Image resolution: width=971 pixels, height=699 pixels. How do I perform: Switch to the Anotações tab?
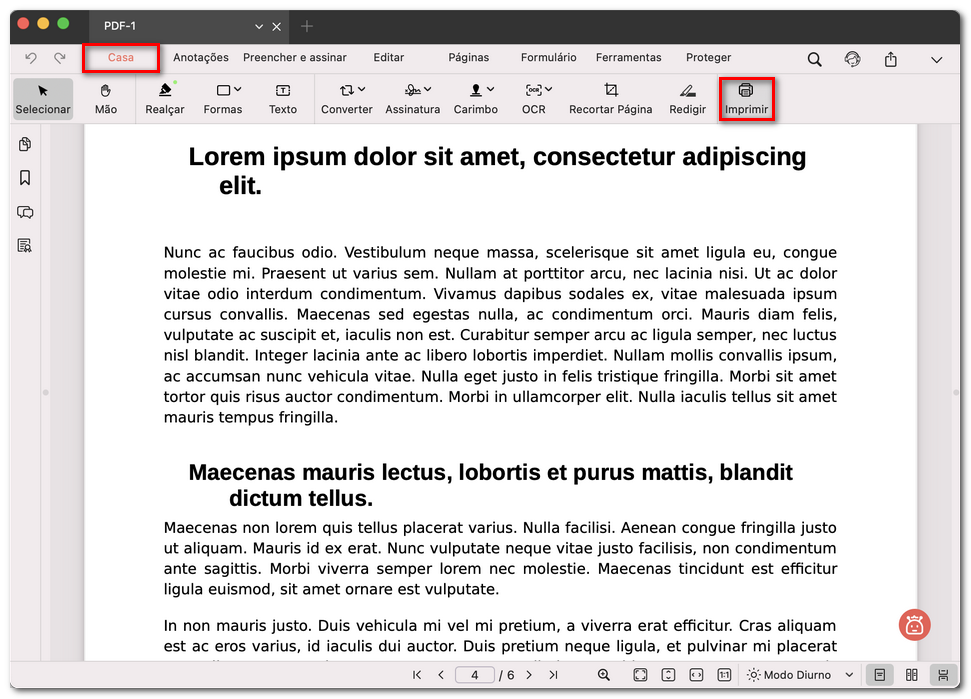(200, 58)
